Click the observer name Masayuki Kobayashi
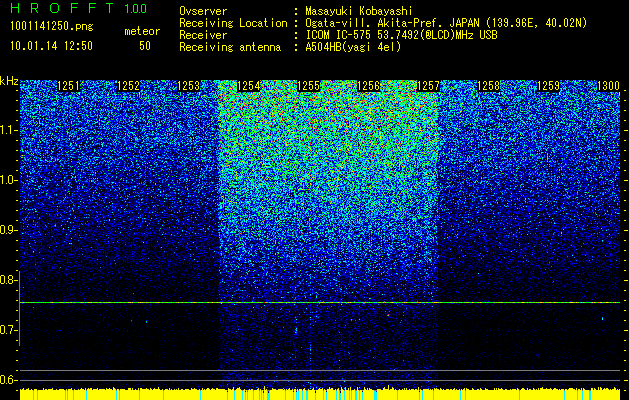 click(x=359, y=11)
